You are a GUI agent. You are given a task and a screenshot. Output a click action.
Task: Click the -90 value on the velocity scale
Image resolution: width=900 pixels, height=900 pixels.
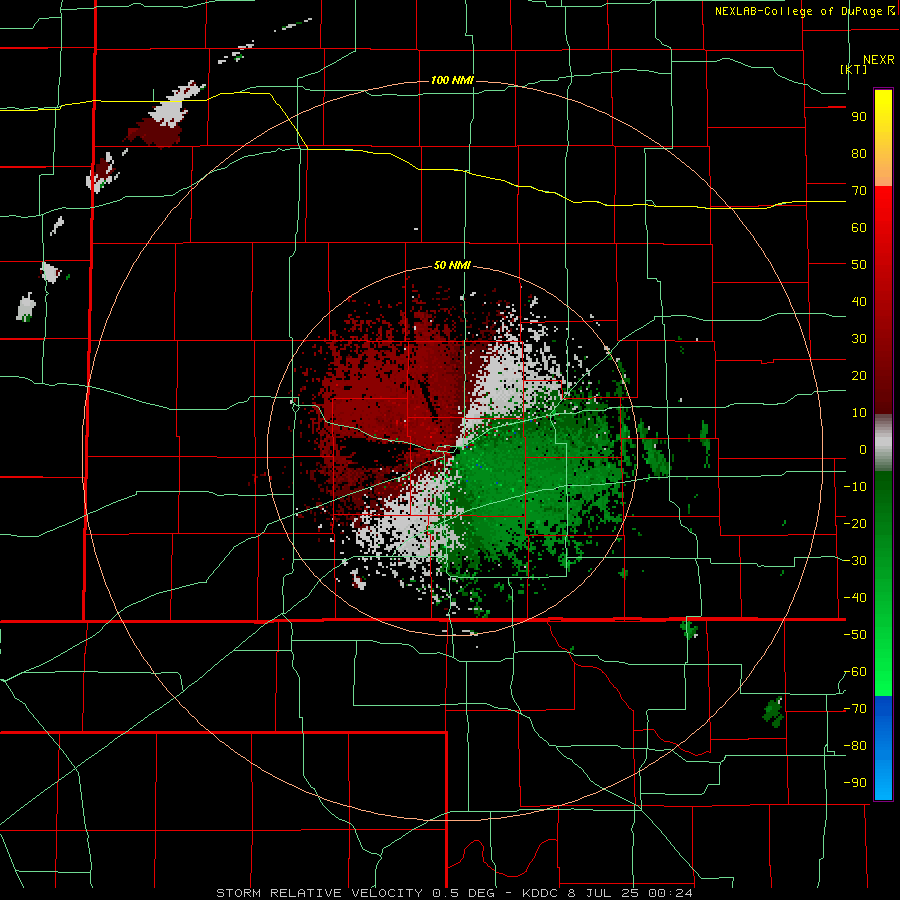pyautogui.click(x=855, y=783)
